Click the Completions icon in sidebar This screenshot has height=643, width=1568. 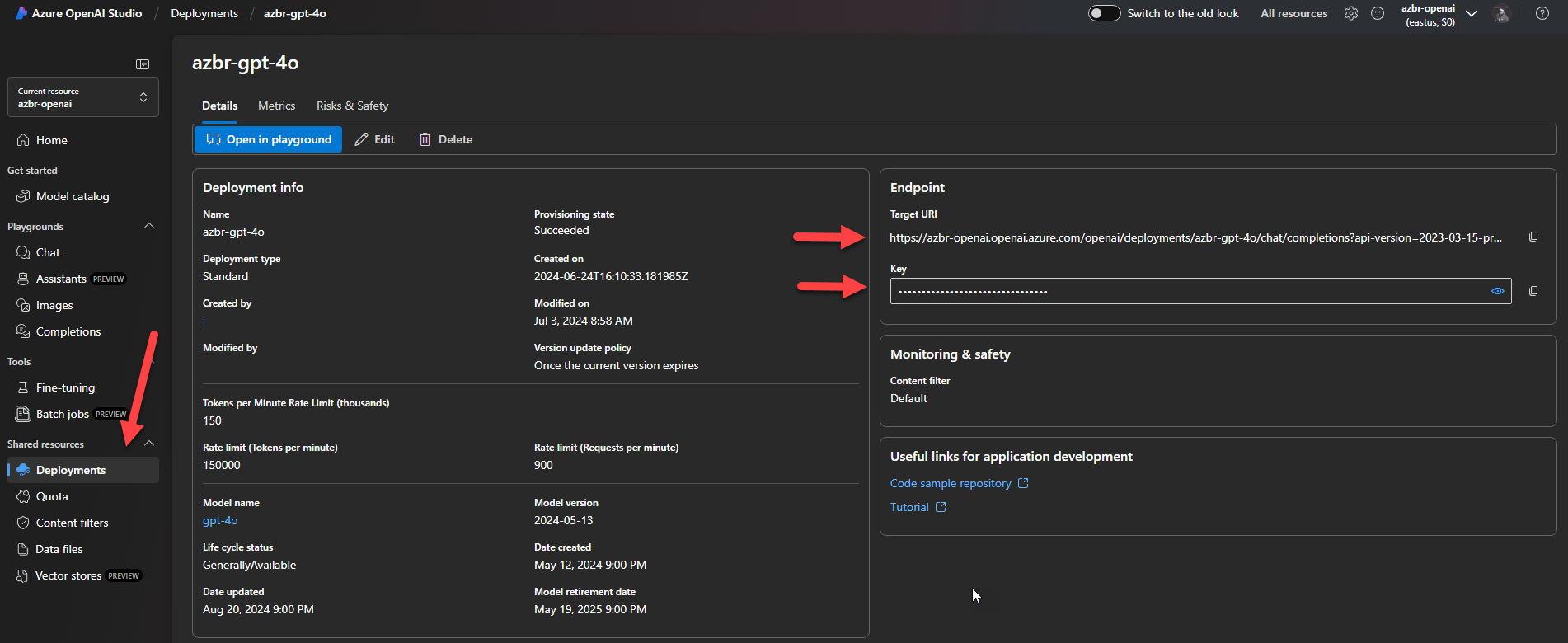click(x=23, y=331)
